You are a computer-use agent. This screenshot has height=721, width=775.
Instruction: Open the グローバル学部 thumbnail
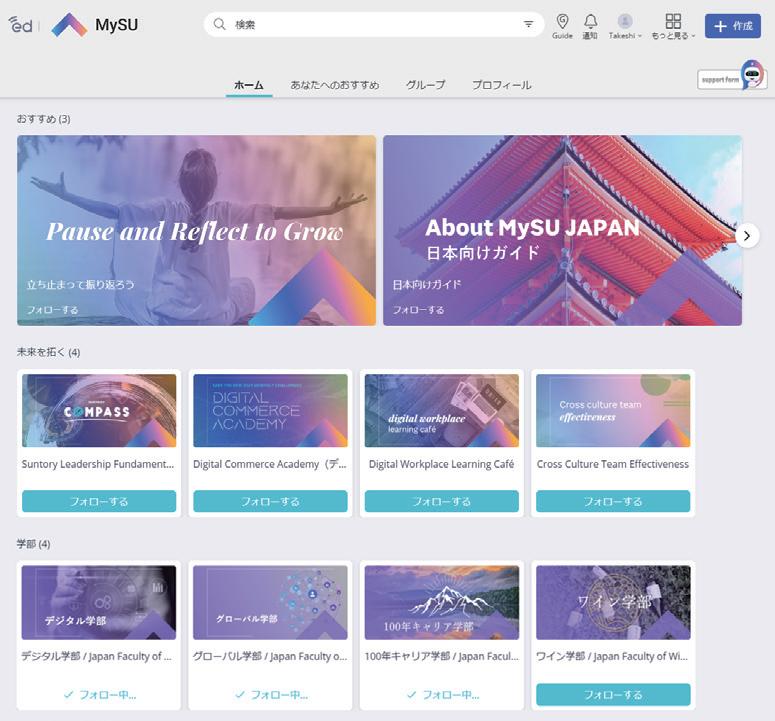point(270,602)
